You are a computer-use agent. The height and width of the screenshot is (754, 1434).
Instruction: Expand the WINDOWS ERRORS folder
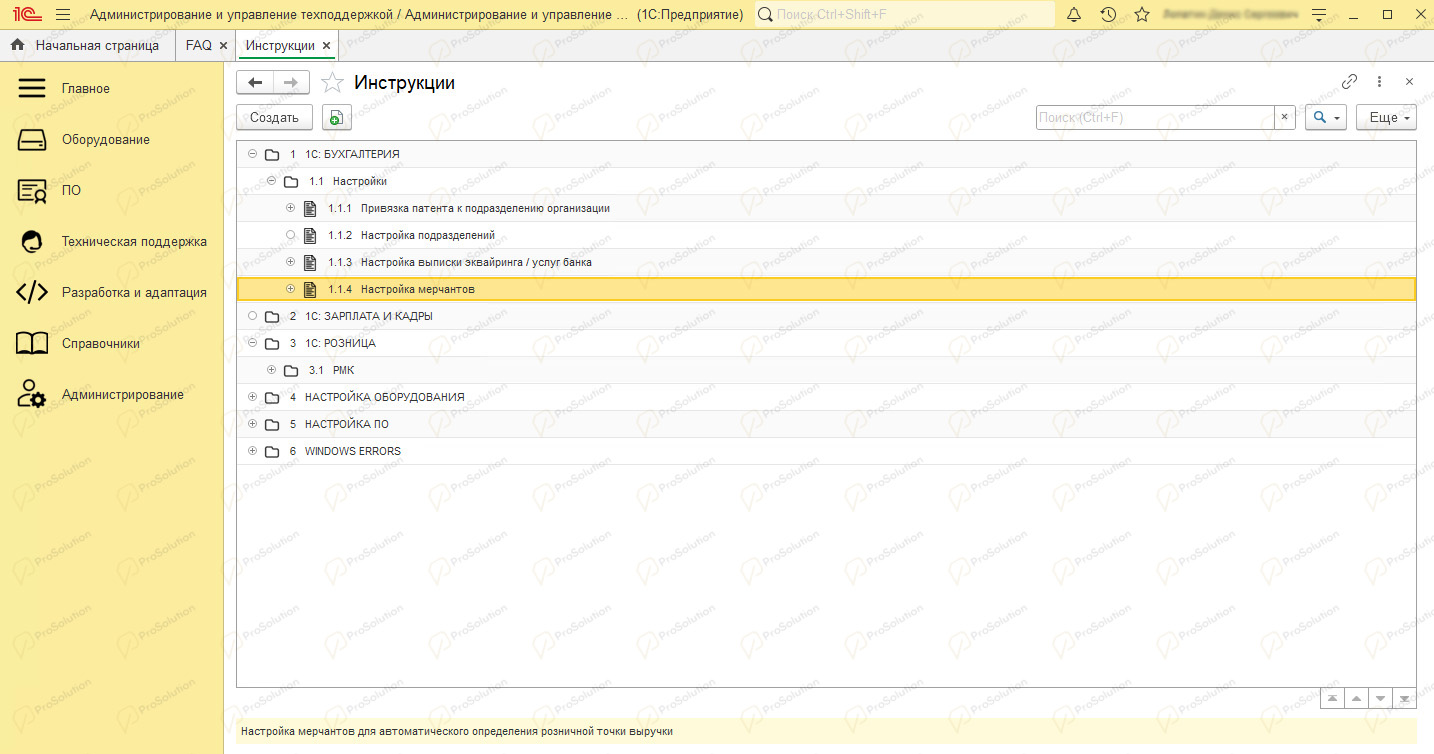[252, 451]
